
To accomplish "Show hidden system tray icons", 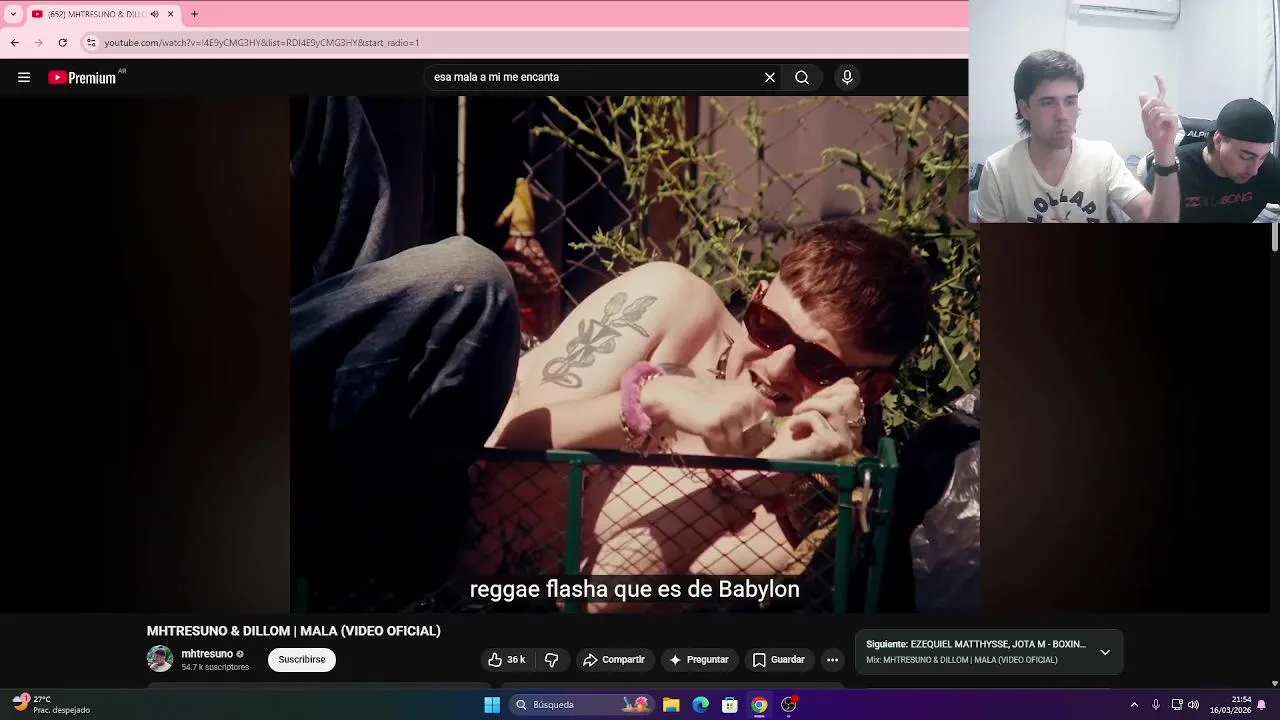I will coord(1134,705).
